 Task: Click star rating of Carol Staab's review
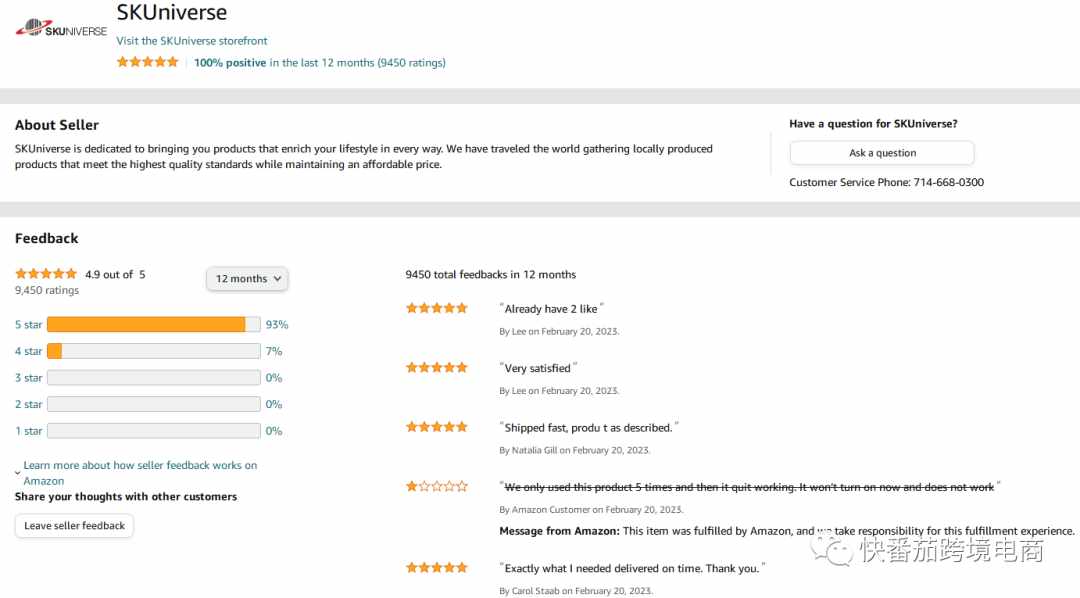tap(437, 568)
